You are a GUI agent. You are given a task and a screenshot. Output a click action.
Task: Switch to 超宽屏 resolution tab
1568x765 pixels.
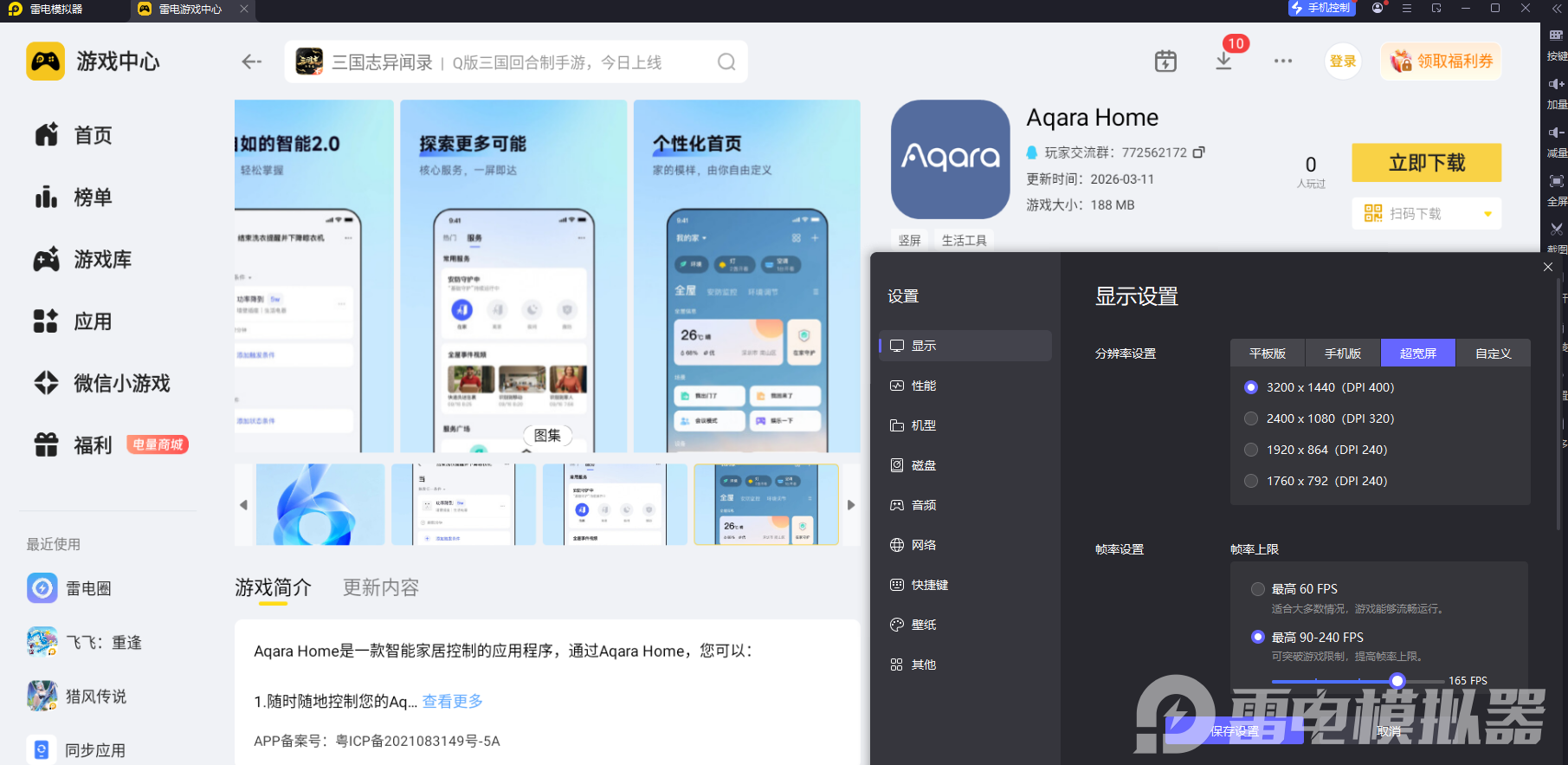coord(1418,353)
